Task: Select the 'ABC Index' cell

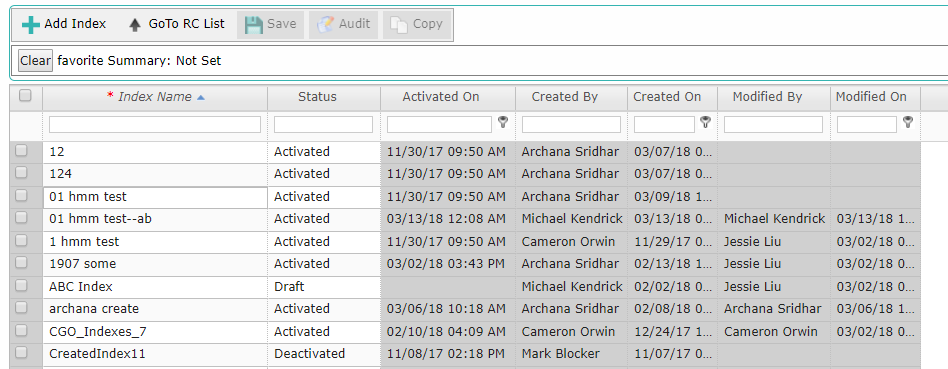Action: (155, 287)
